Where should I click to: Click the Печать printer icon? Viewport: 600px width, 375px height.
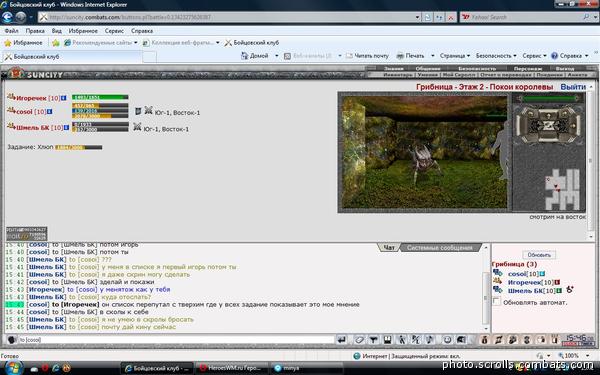(400, 56)
